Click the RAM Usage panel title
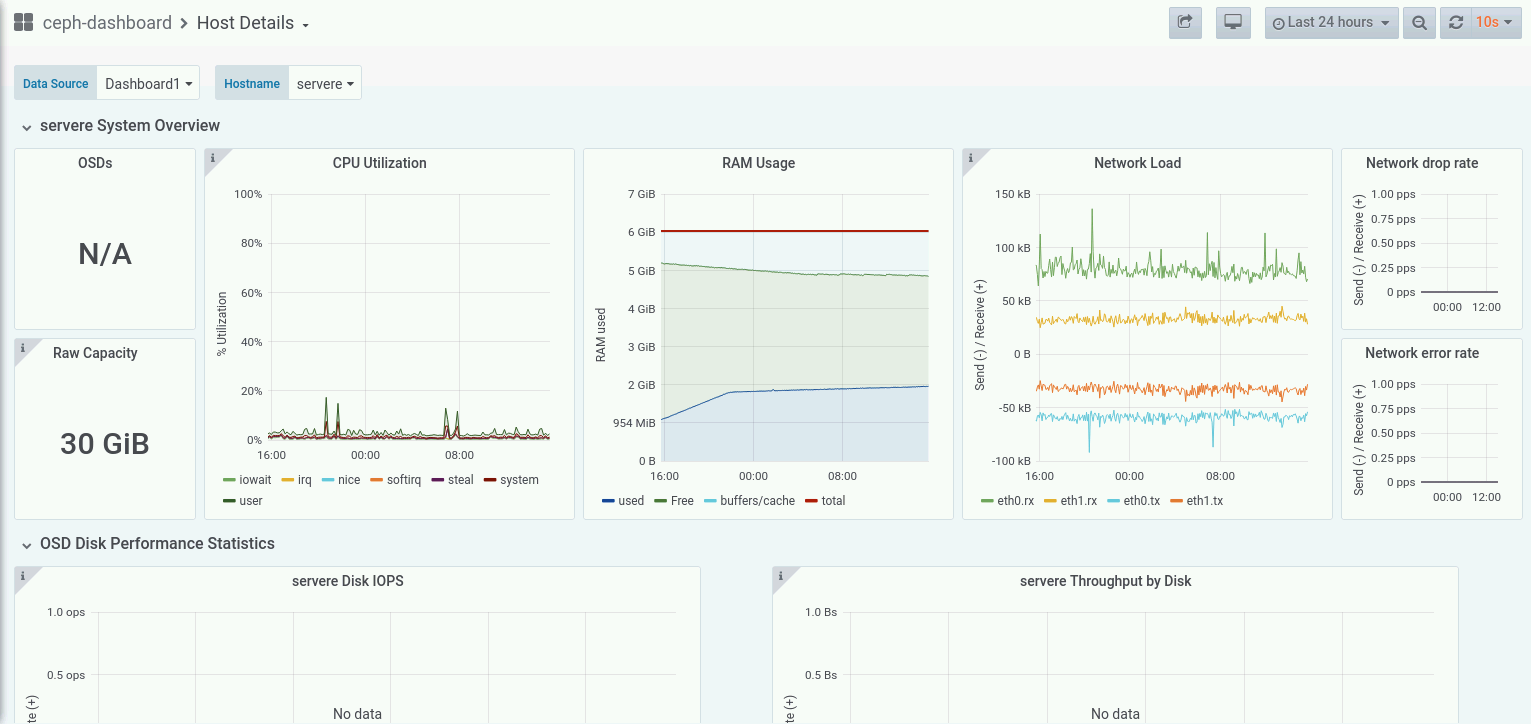The image size is (1531, 724). click(x=758, y=163)
